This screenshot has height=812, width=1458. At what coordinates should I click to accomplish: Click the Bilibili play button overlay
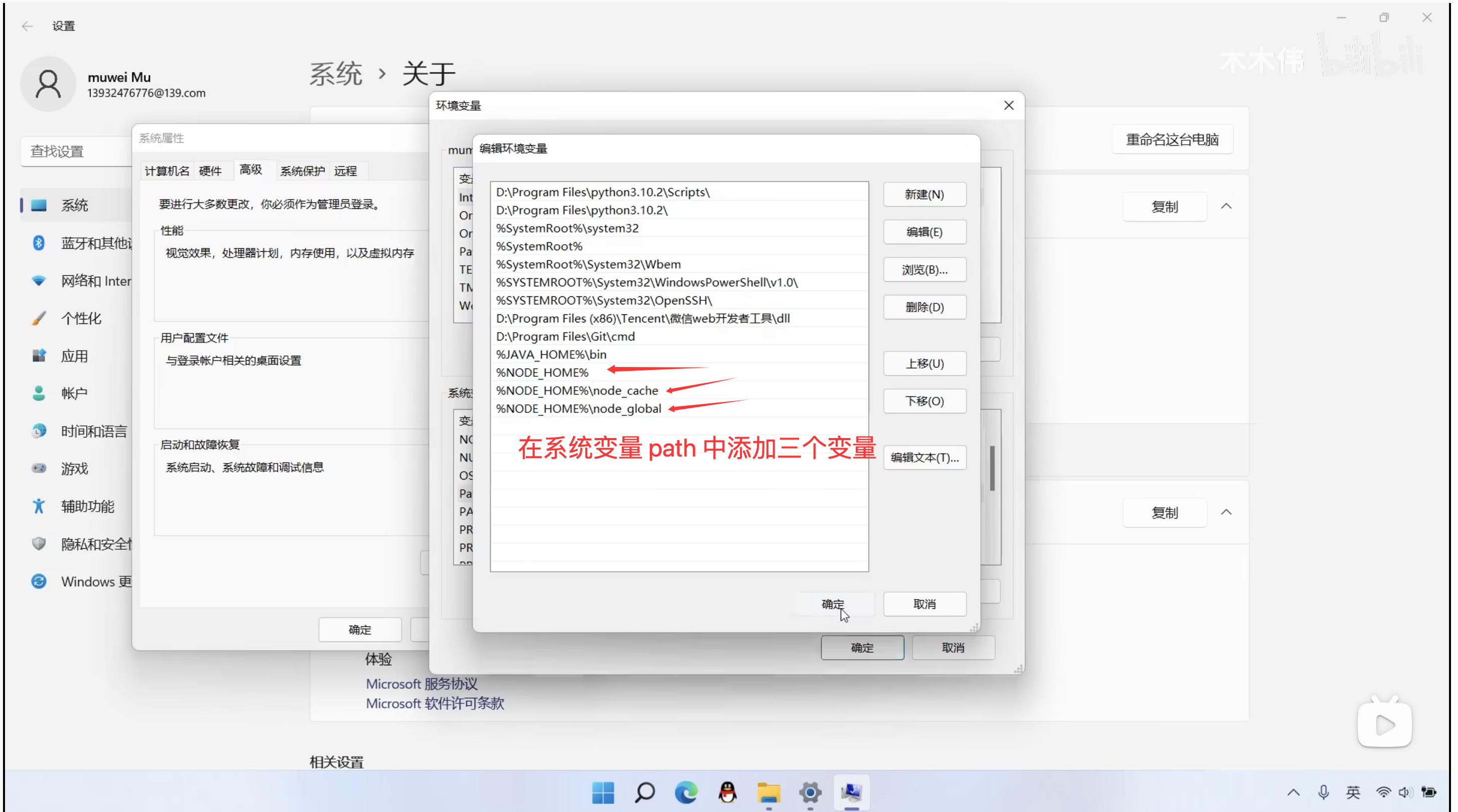click(x=1384, y=724)
